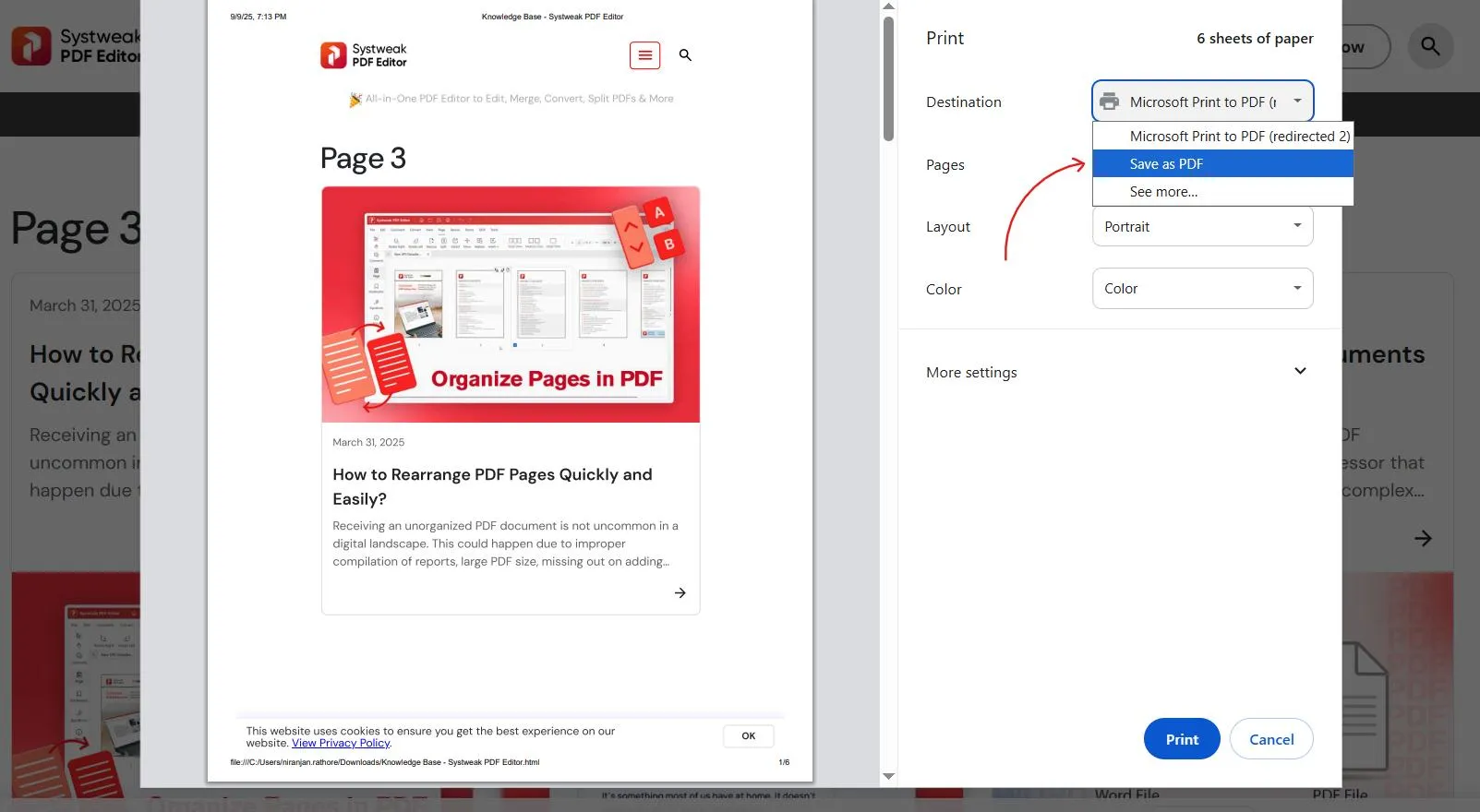Click Organize Pages in PDF article image
The width and height of the screenshot is (1480, 812).
coord(511,304)
